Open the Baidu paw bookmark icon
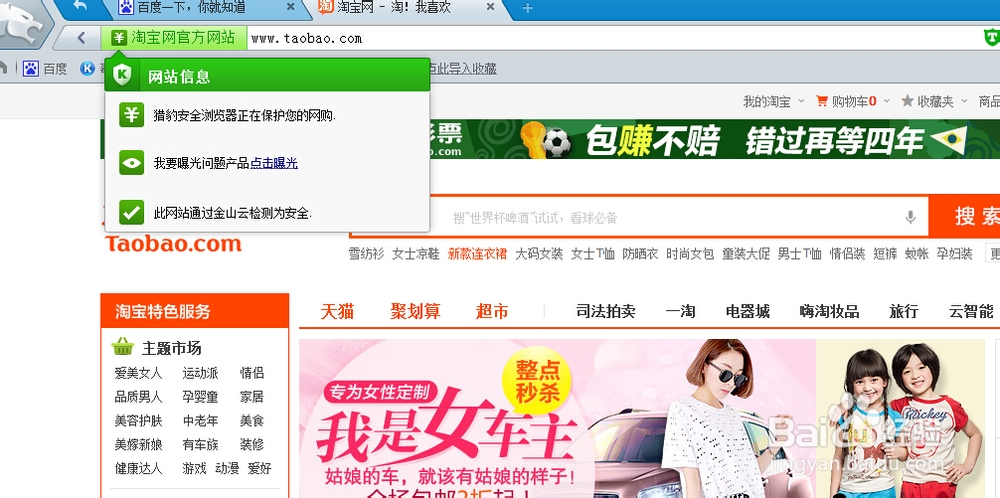The height and width of the screenshot is (498, 1000). (31, 68)
